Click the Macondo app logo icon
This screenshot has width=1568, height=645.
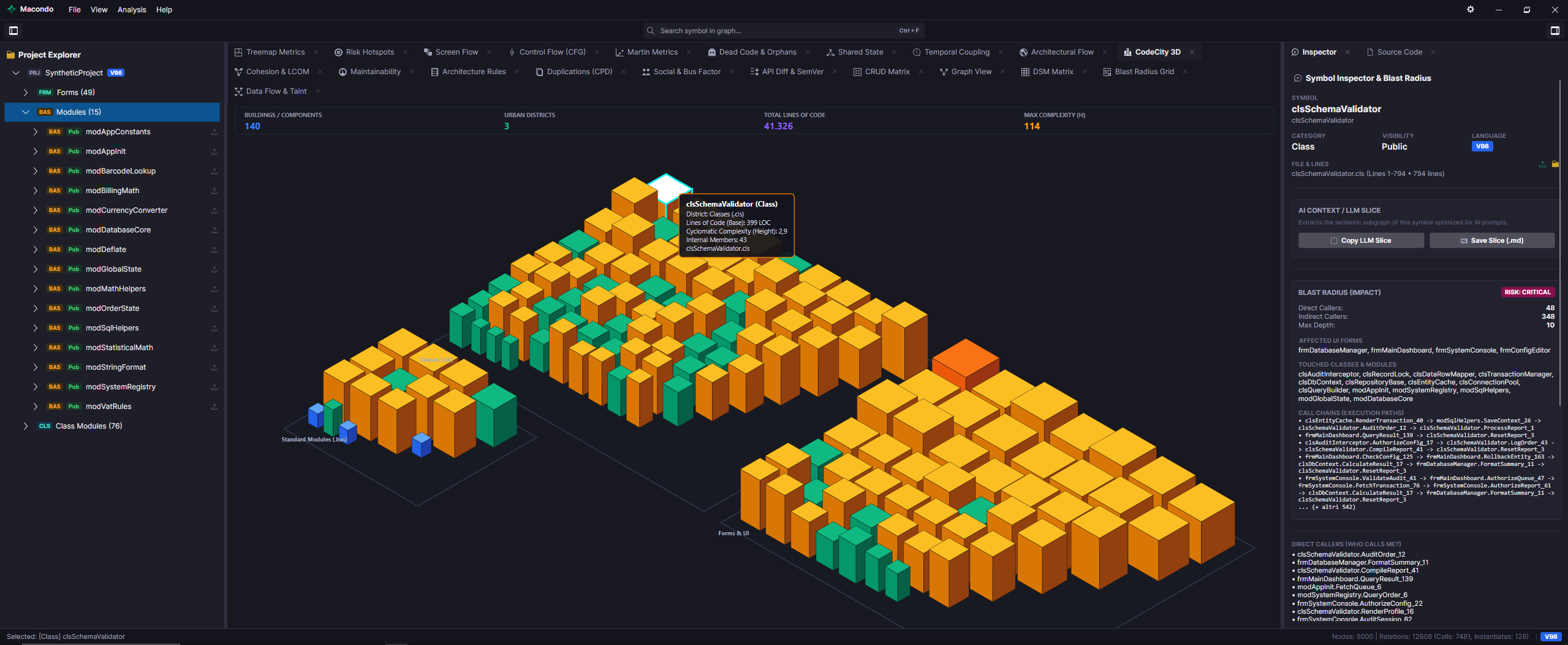coord(11,9)
